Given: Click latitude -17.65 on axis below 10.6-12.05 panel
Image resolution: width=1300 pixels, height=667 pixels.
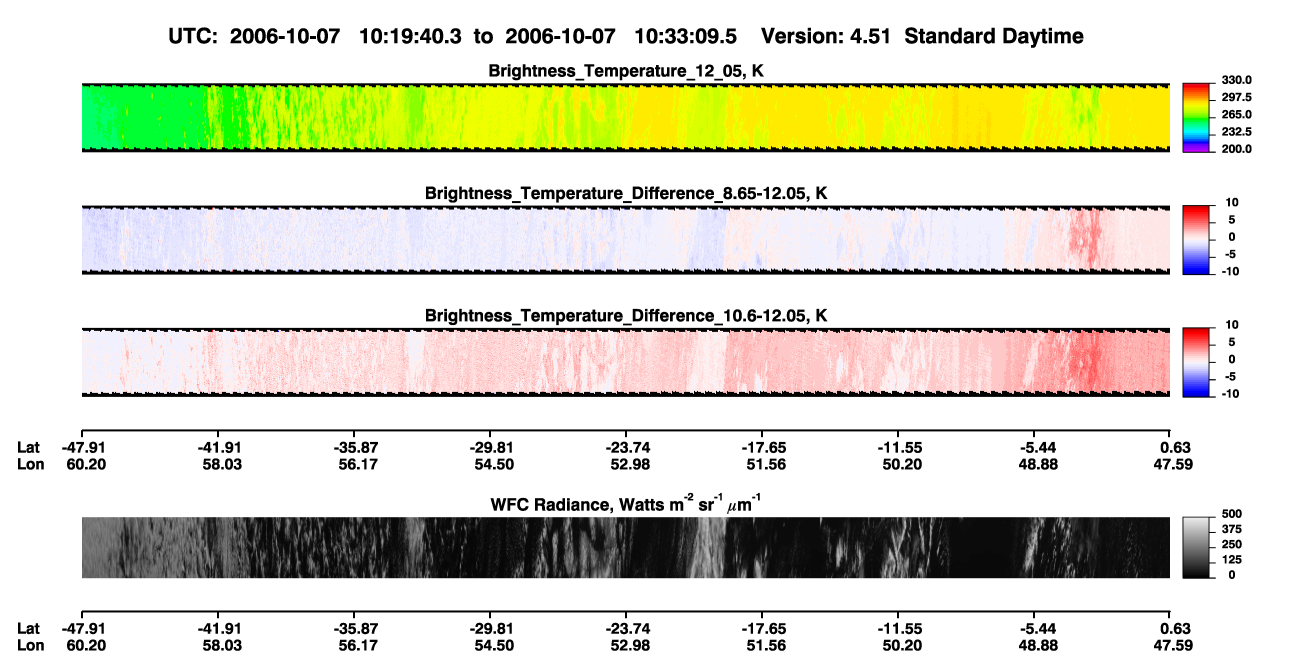Looking at the screenshot, I should point(762,447).
